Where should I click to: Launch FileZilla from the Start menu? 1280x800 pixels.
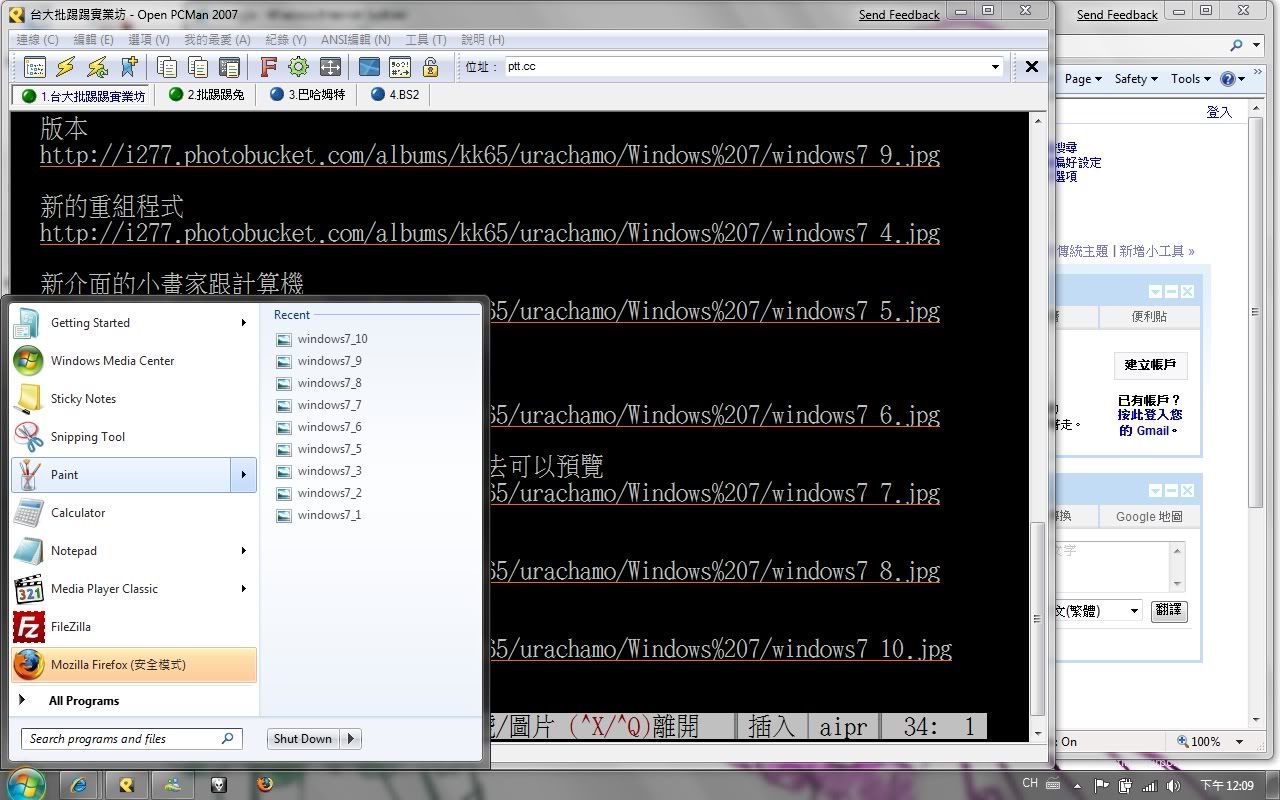point(70,627)
